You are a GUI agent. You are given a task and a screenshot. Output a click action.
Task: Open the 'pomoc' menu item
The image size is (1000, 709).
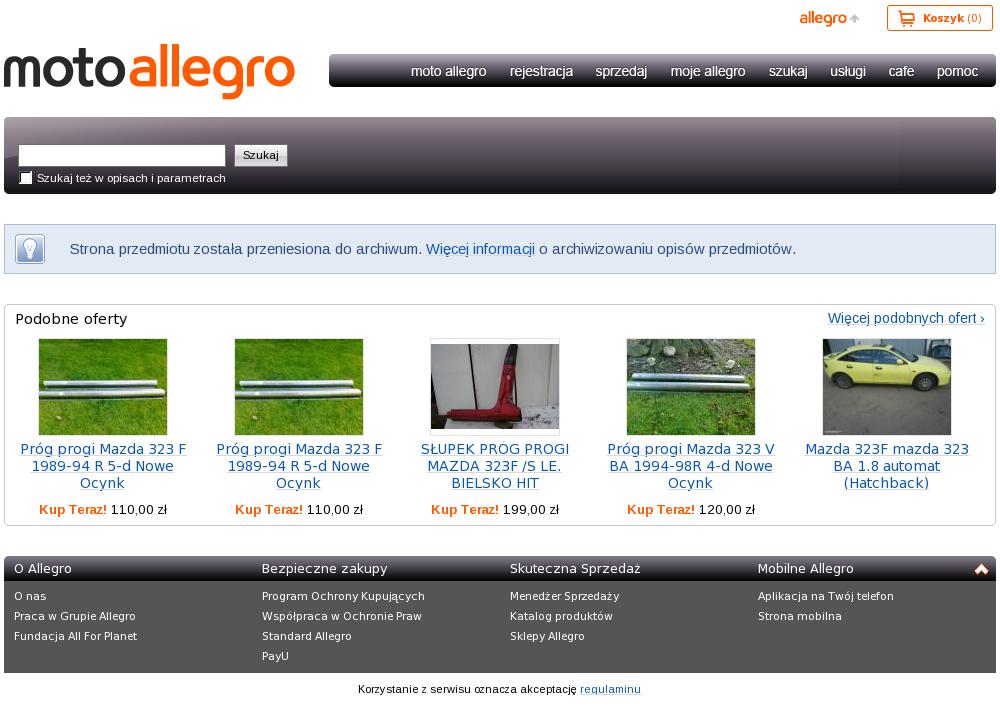tap(957, 71)
